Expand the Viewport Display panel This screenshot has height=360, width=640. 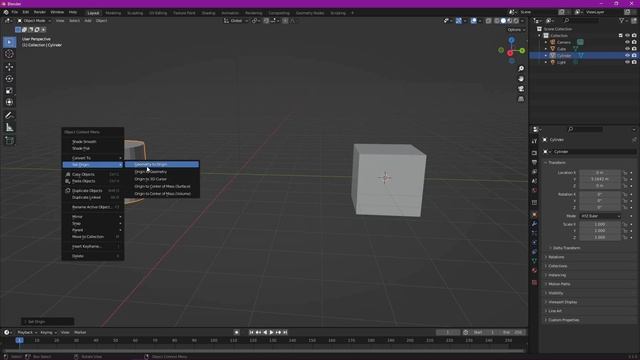pyautogui.click(x=562, y=302)
